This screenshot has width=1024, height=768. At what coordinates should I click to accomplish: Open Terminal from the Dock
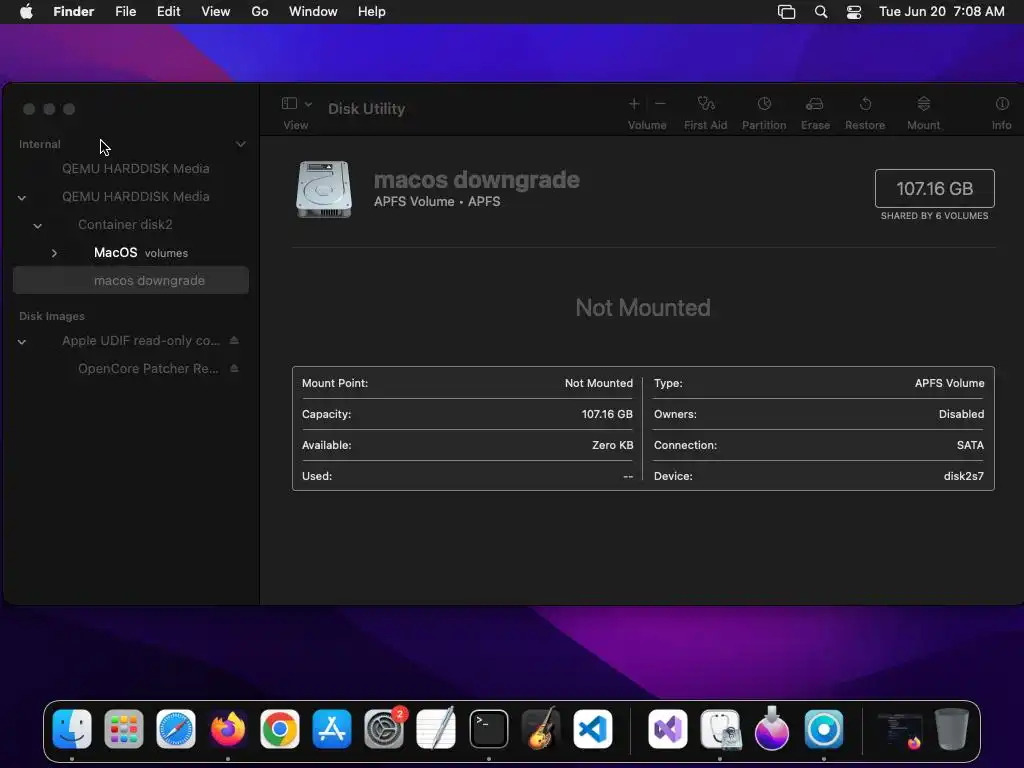click(488, 729)
